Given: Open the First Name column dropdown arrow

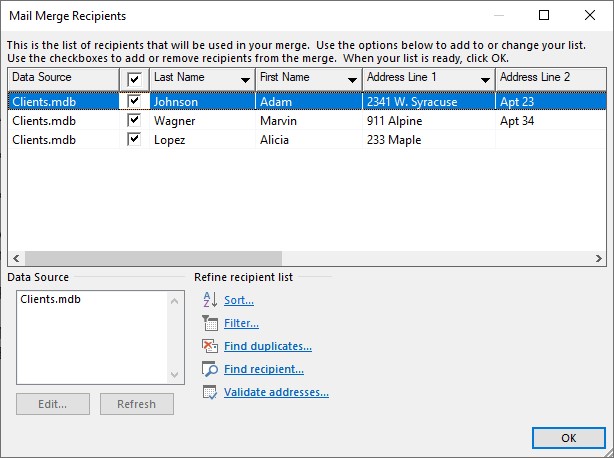Looking at the screenshot, I should 352,80.
